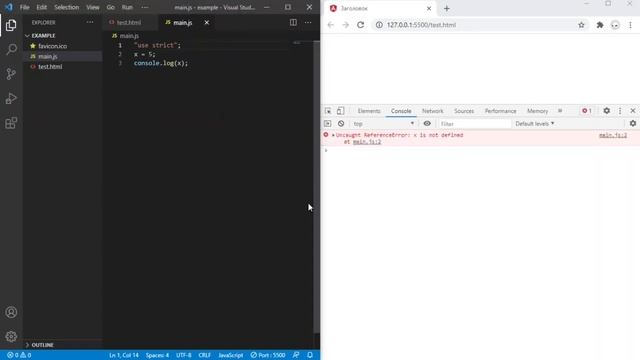Activate DevTools inspect element picker
Viewport: 640px width, 360px height.
pos(328,111)
